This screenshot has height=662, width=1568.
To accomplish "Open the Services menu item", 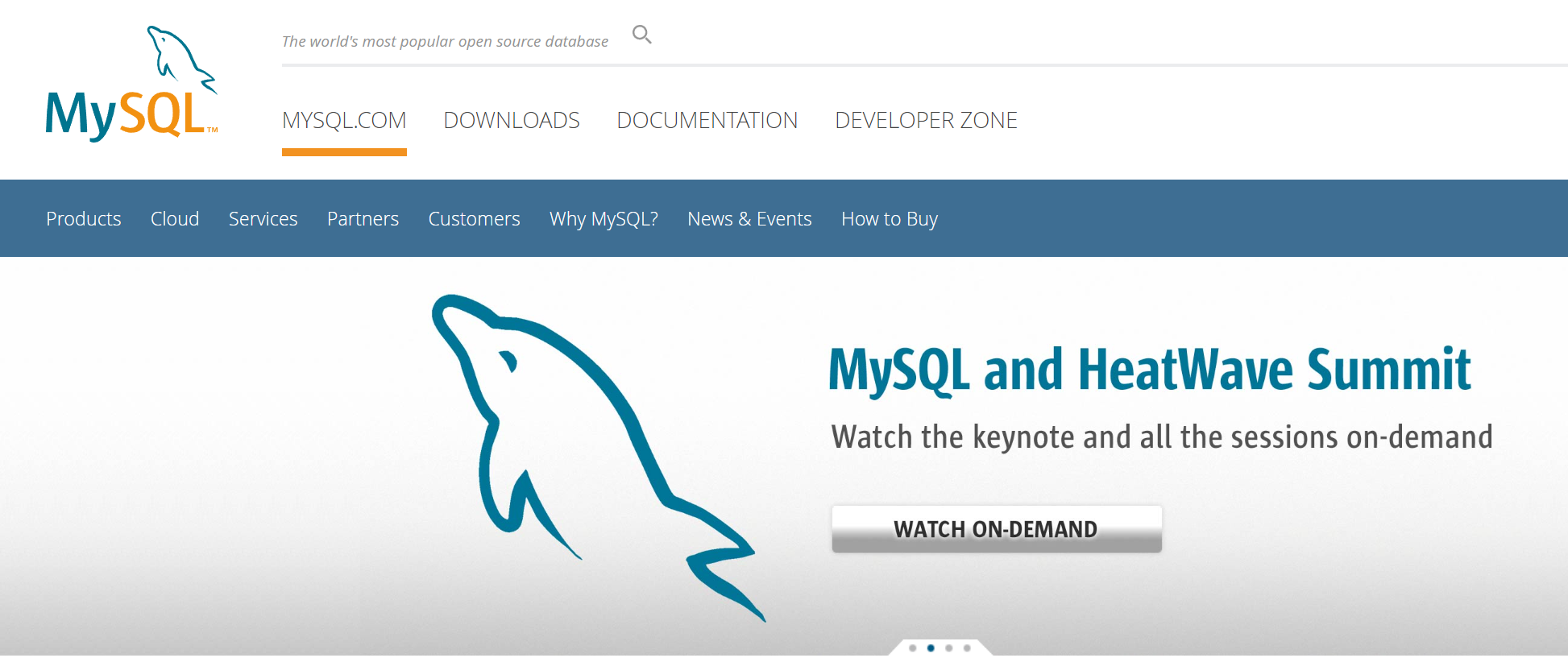I will pyautogui.click(x=263, y=218).
